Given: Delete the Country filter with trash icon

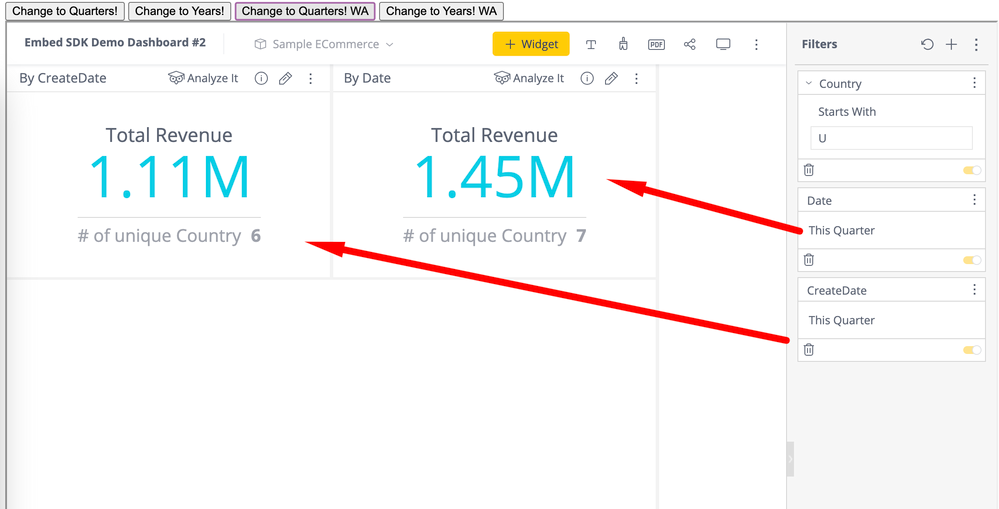Looking at the screenshot, I should [x=809, y=170].
